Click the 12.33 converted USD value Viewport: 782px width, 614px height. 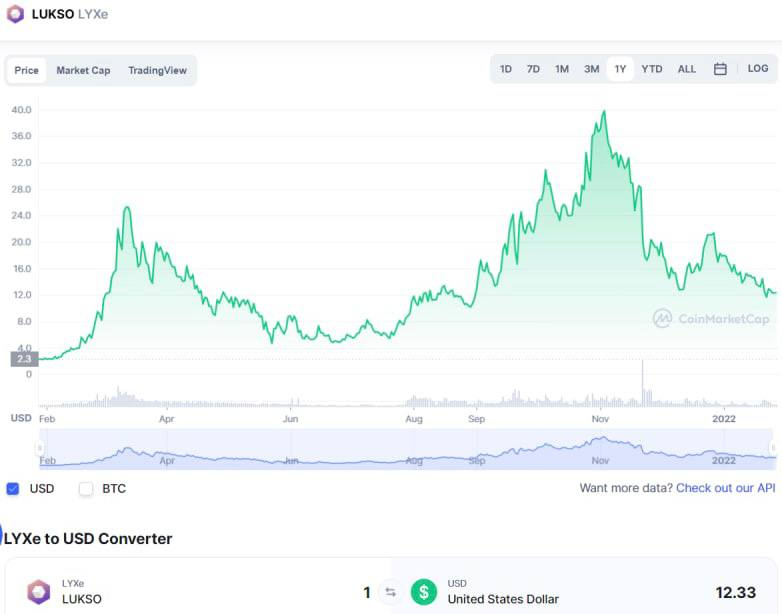point(736,593)
